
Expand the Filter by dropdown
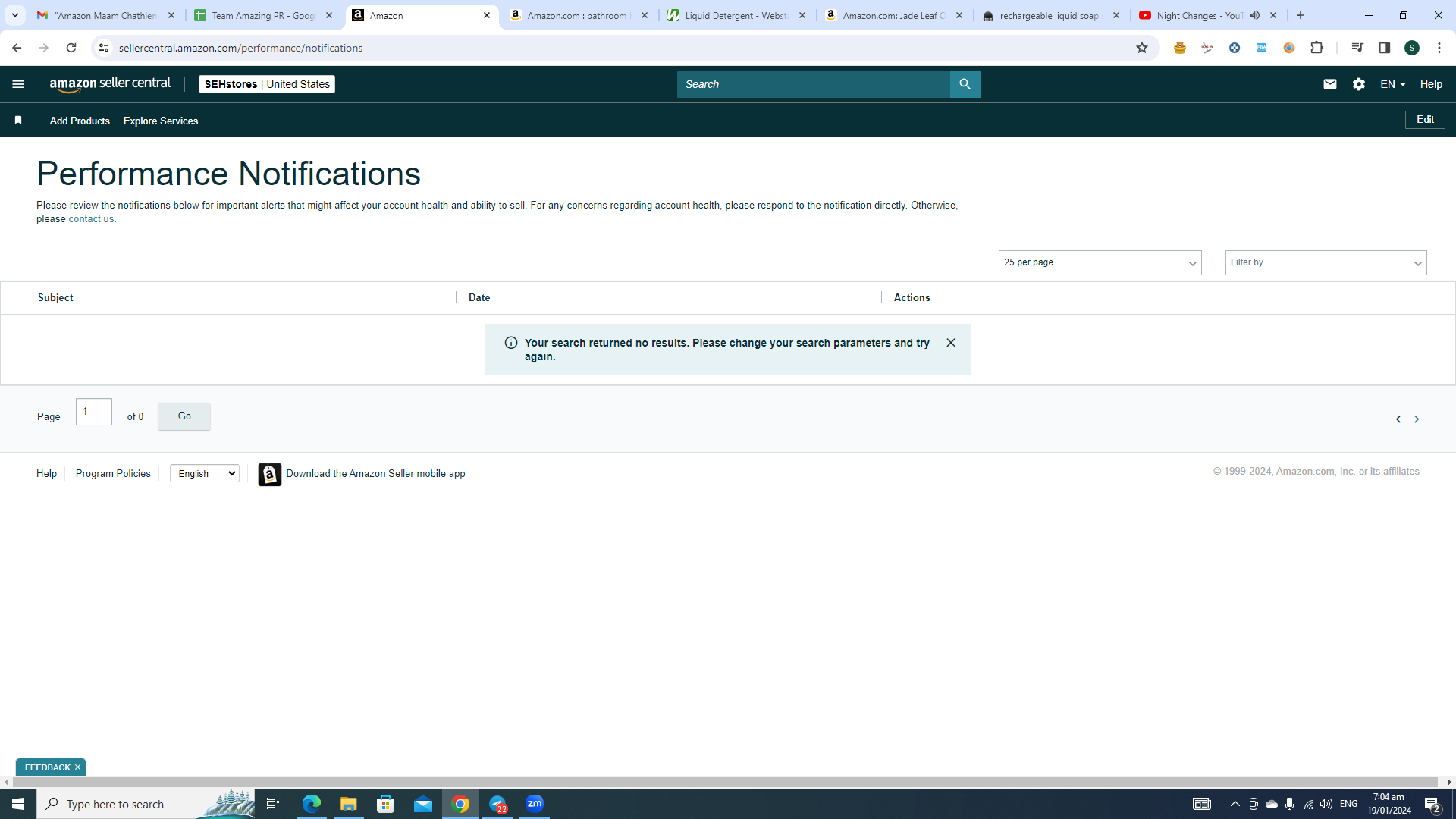1326,262
